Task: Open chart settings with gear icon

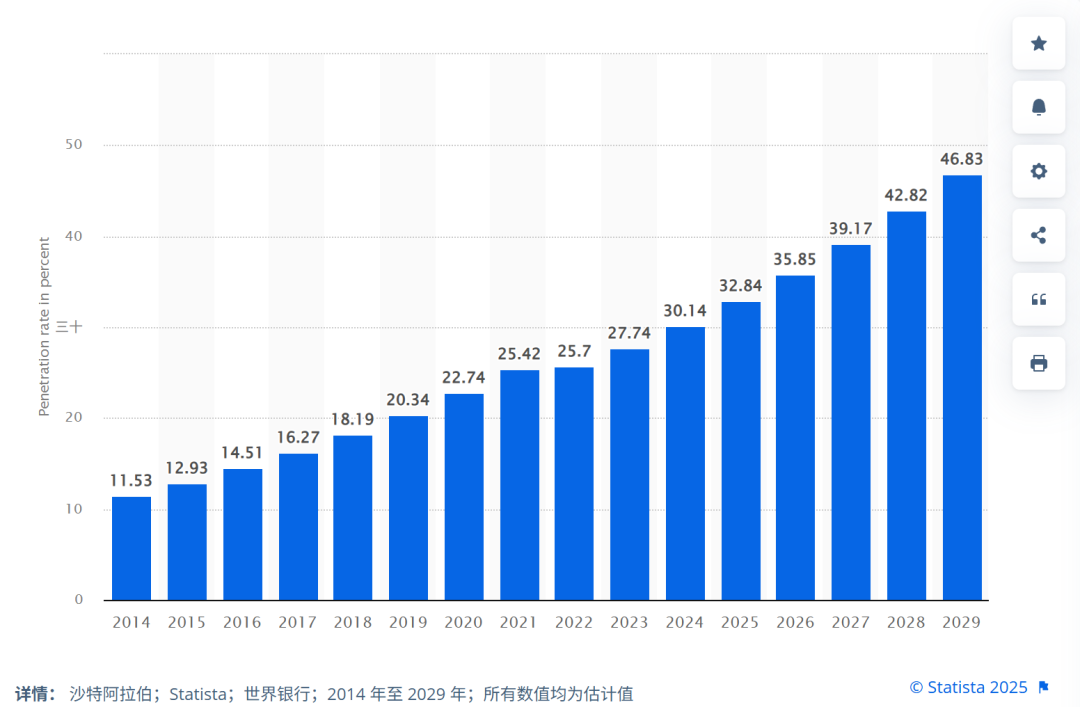Action: click(1038, 171)
